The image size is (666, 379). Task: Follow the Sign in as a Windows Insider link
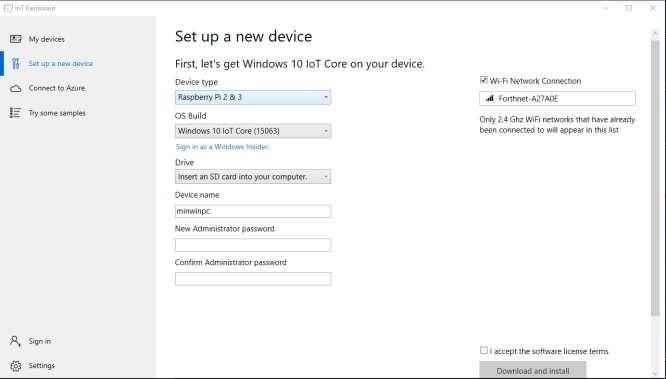pos(222,147)
